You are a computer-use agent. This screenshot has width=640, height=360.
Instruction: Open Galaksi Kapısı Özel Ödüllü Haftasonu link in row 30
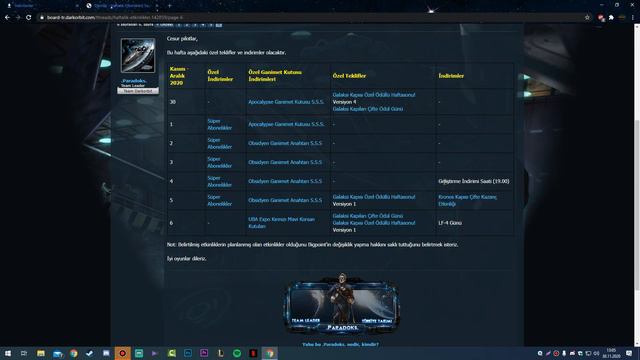pyautogui.click(x=374, y=95)
